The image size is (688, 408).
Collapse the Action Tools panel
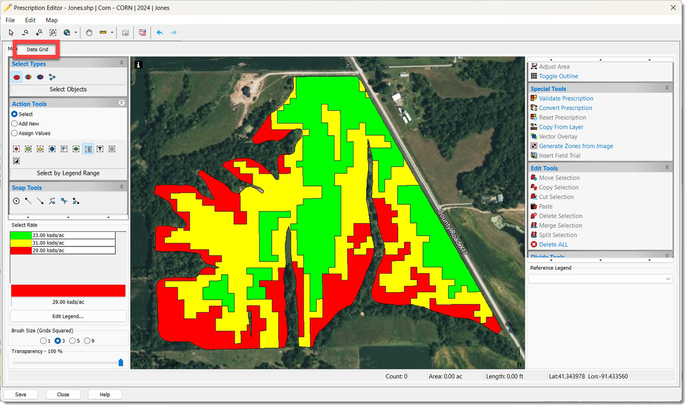[121, 103]
